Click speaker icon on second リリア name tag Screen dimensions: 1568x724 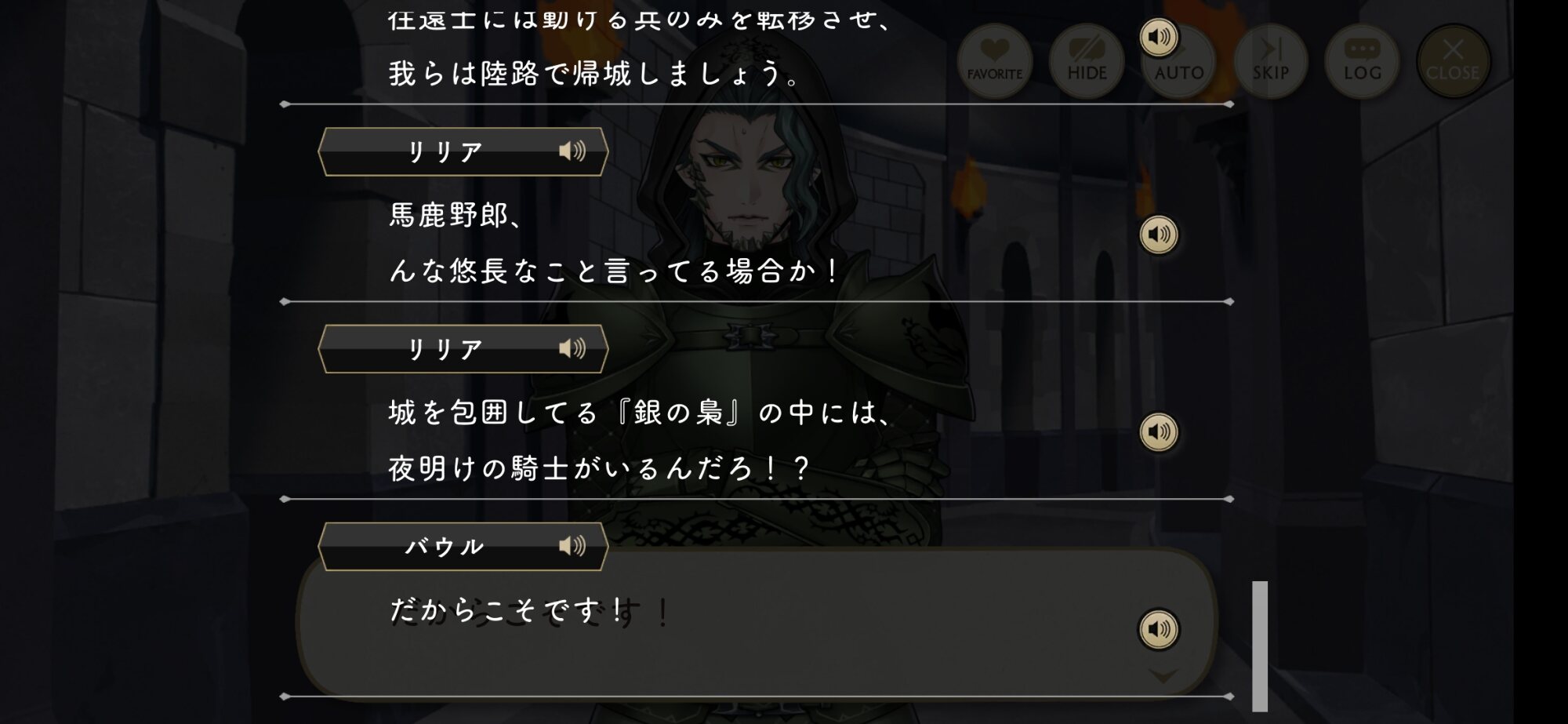(x=572, y=348)
